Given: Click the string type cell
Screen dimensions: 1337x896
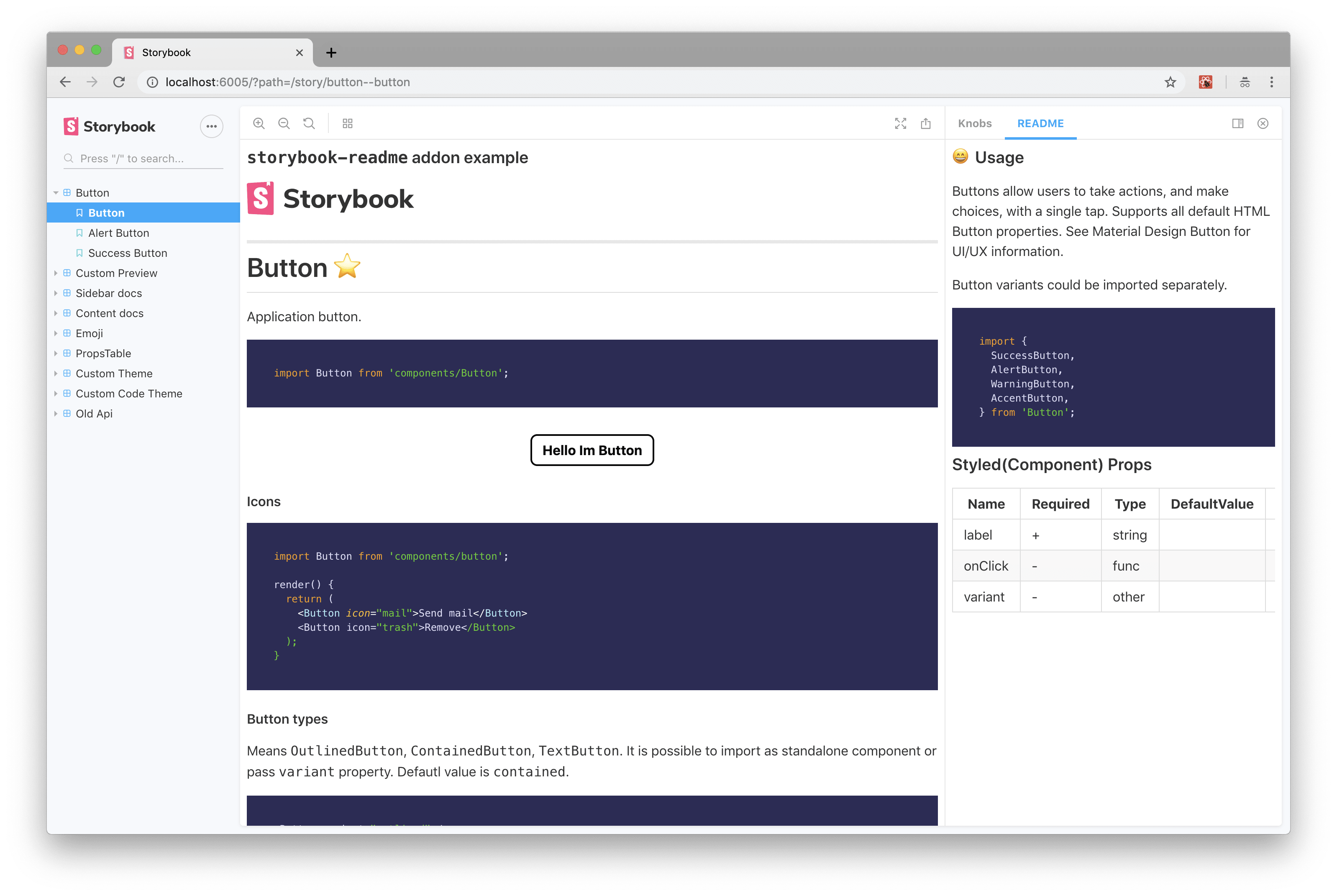Looking at the screenshot, I should [x=1130, y=535].
